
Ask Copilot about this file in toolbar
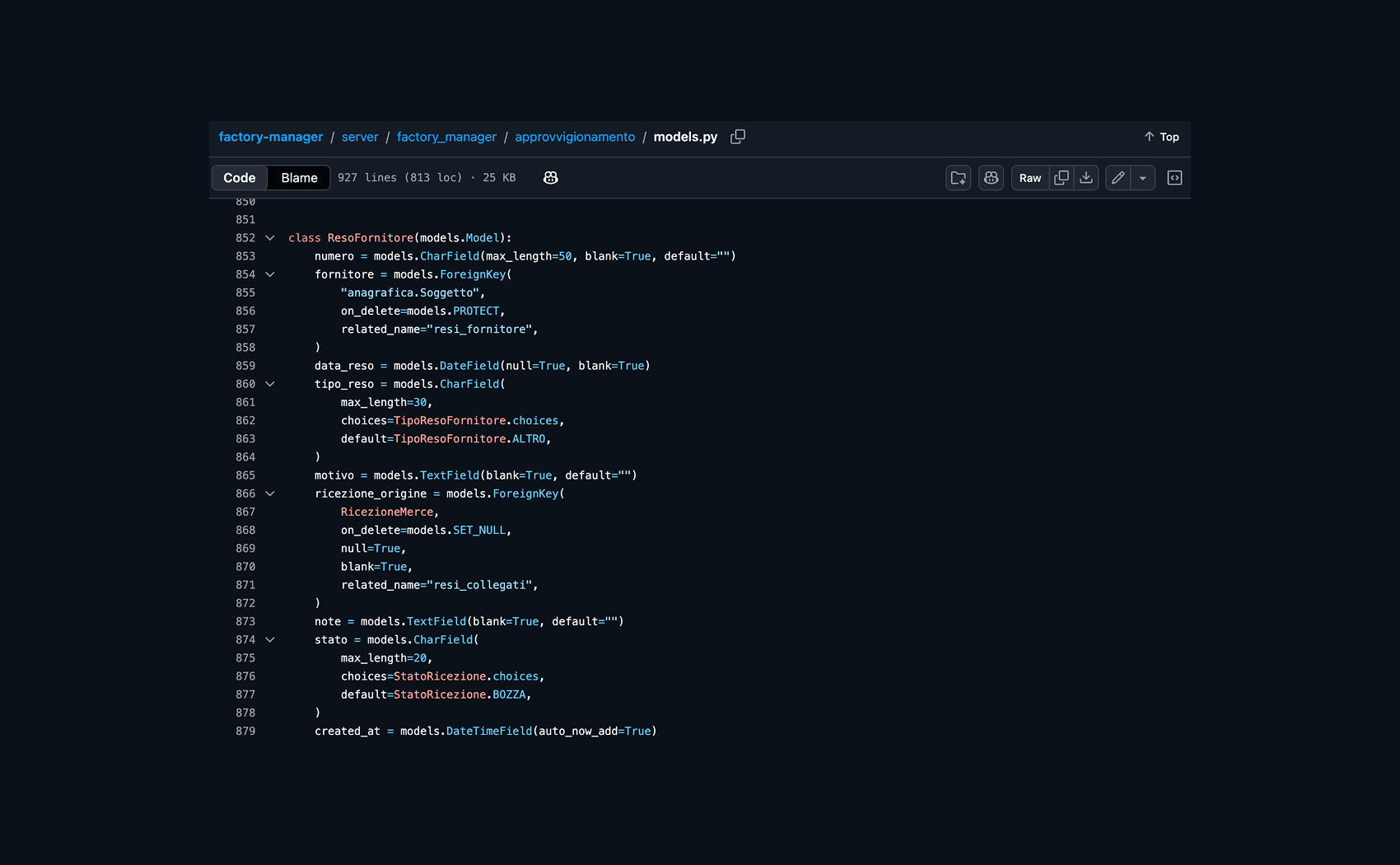tap(992, 178)
